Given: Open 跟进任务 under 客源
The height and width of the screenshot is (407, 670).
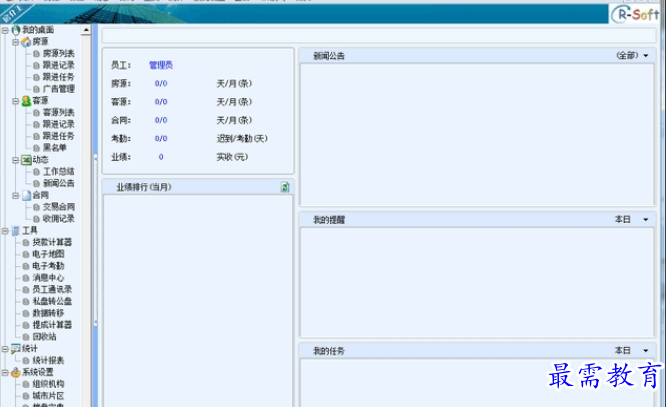Looking at the screenshot, I should click(x=59, y=136).
